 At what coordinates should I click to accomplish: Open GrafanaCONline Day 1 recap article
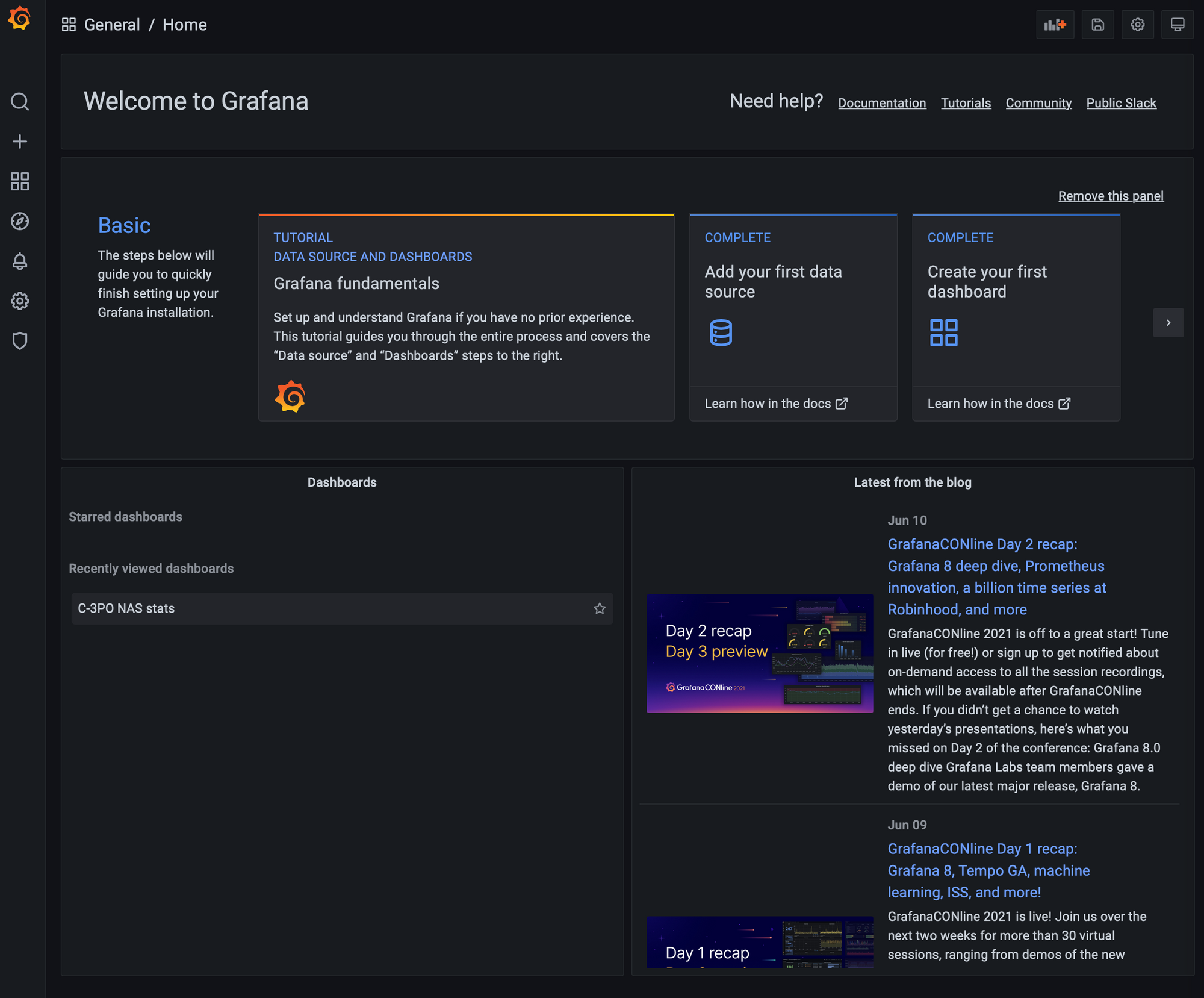(988, 870)
